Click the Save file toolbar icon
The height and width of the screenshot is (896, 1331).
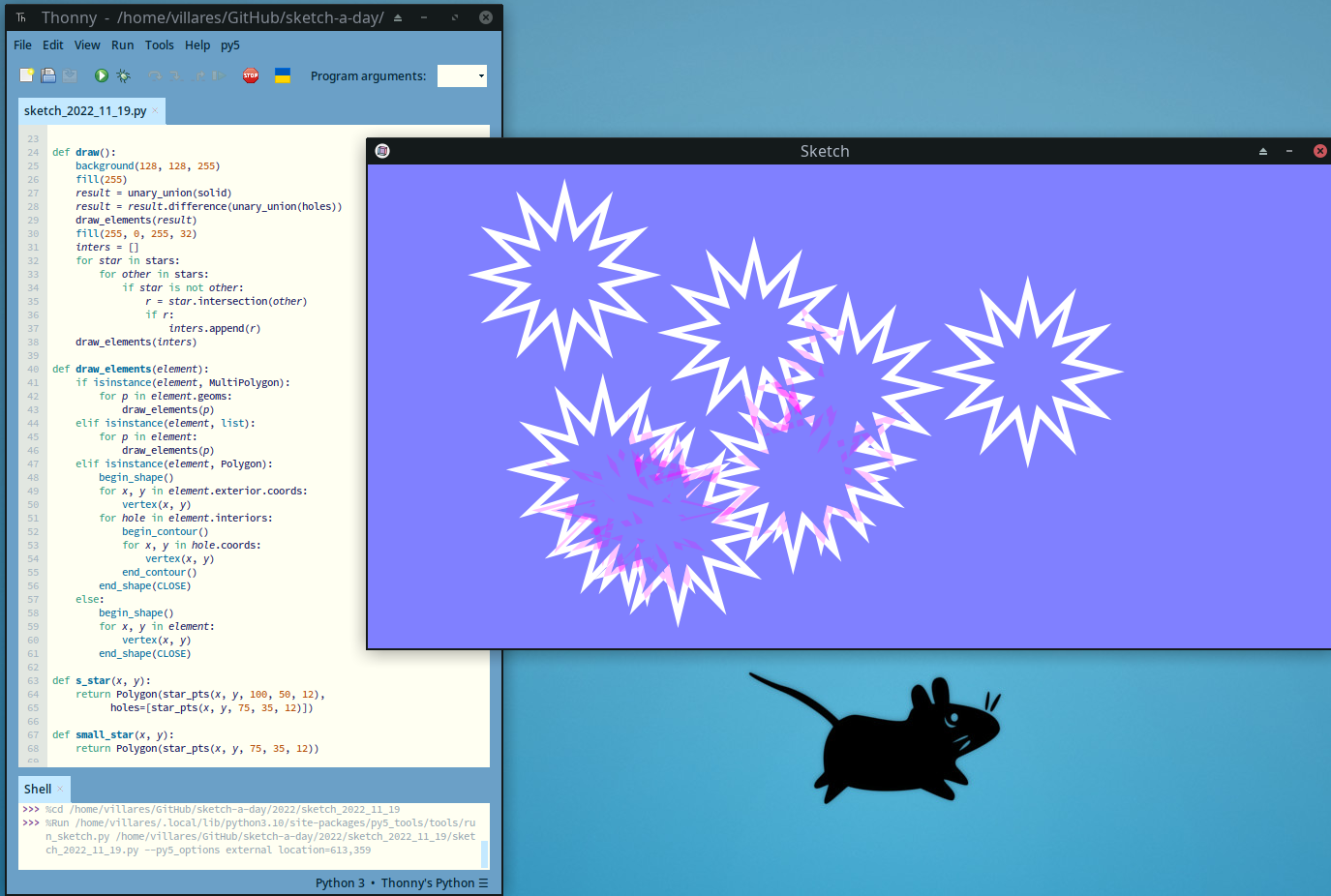pyautogui.click(x=70, y=75)
